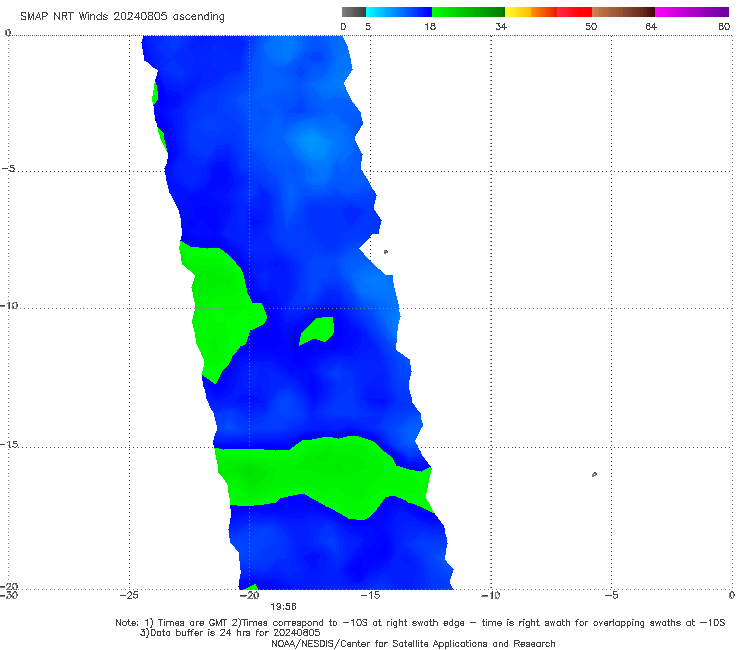Click the '-15' latitude label on left axis
This screenshot has width=740, height=650.
click(x=9, y=444)
